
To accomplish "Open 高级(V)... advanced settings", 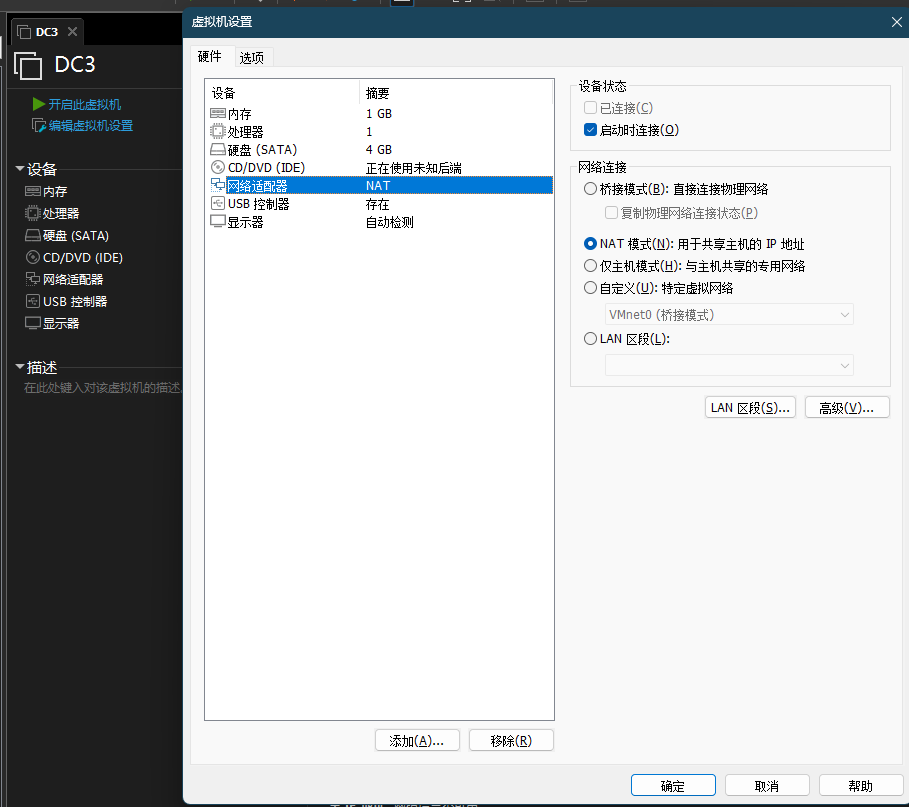I will [x=846, y=407].
